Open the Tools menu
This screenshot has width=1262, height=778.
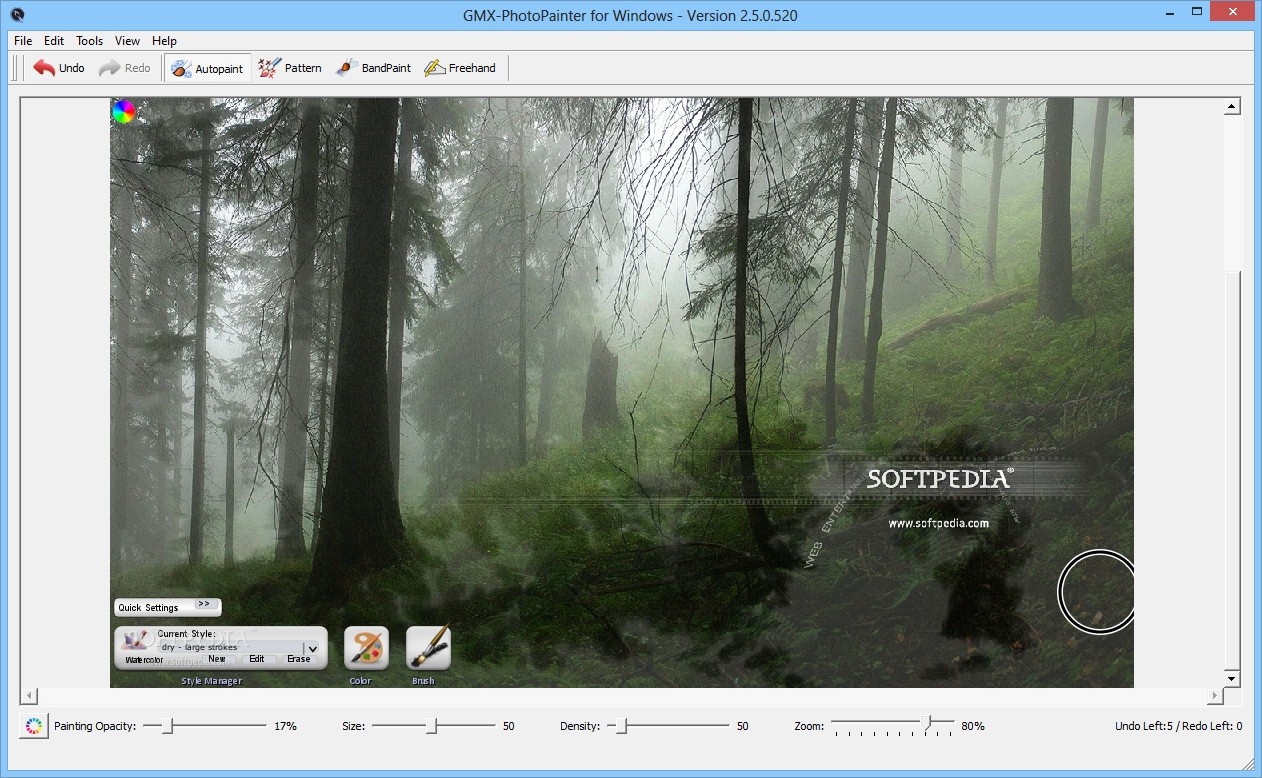[x=90, y=41]
